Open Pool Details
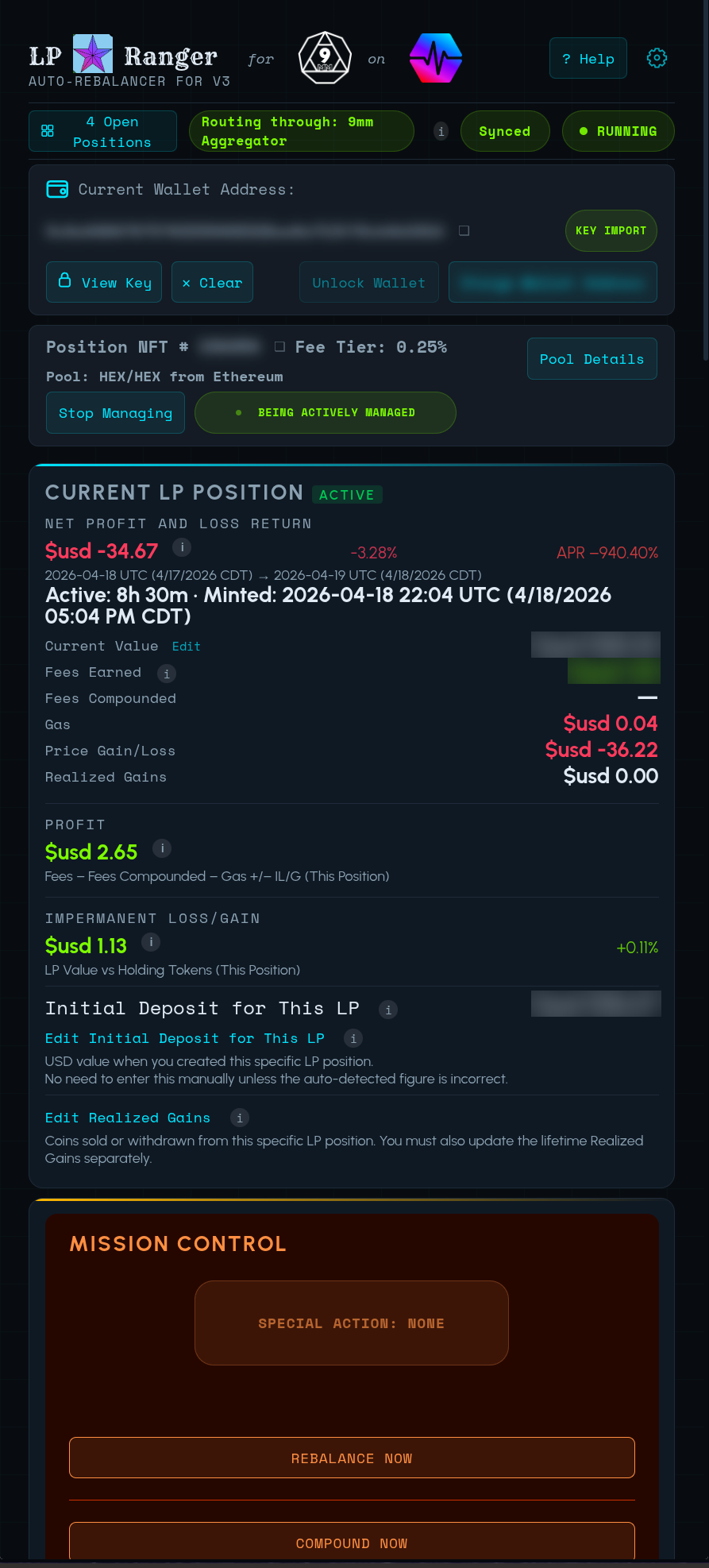 591,359
